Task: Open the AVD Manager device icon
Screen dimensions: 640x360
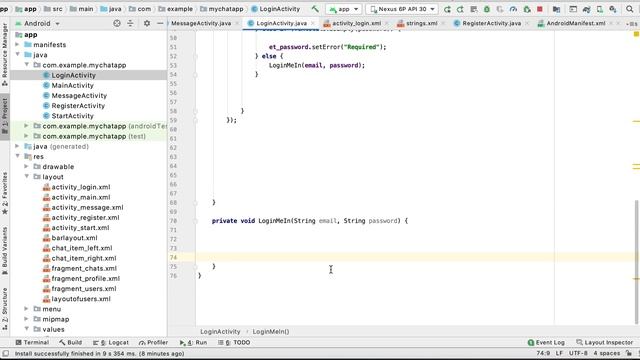Action: 599,9
